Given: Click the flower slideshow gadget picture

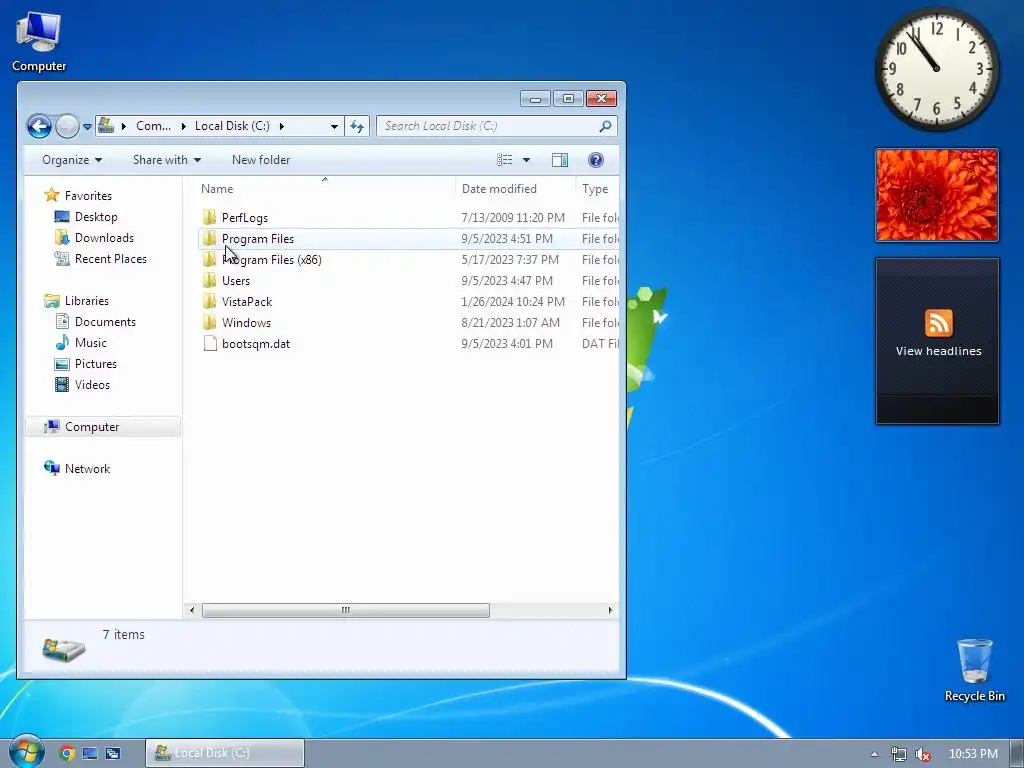Looking at the screenshot, I should pos(936,195).
